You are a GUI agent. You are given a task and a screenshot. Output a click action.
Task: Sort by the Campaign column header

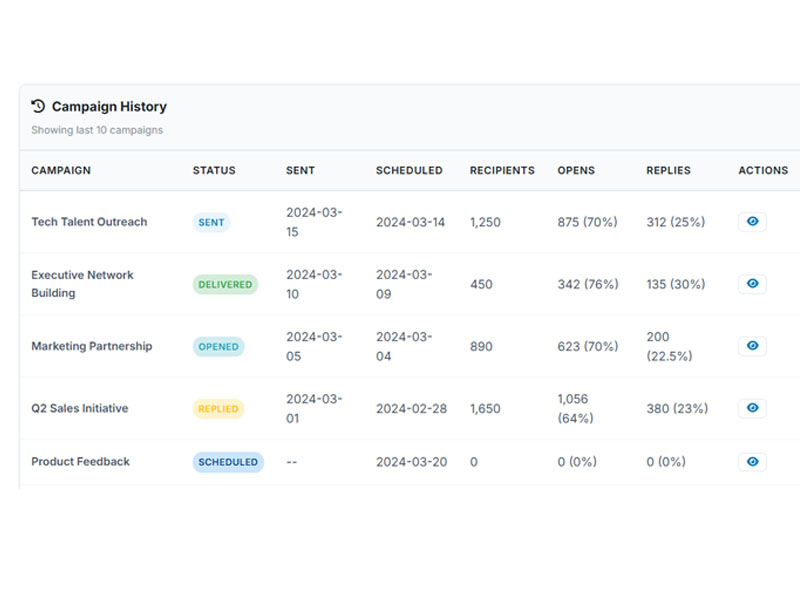pyautogui.click(x=61, y=171)
